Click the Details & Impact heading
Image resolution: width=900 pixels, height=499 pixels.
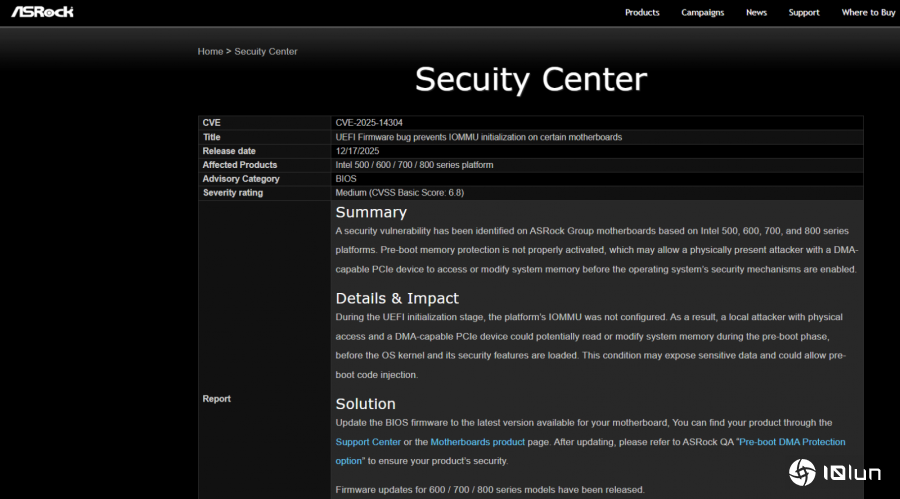397,298
